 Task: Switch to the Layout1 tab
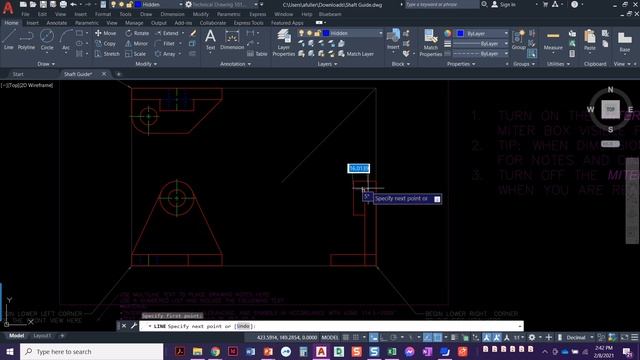click(x=42, y=336)
